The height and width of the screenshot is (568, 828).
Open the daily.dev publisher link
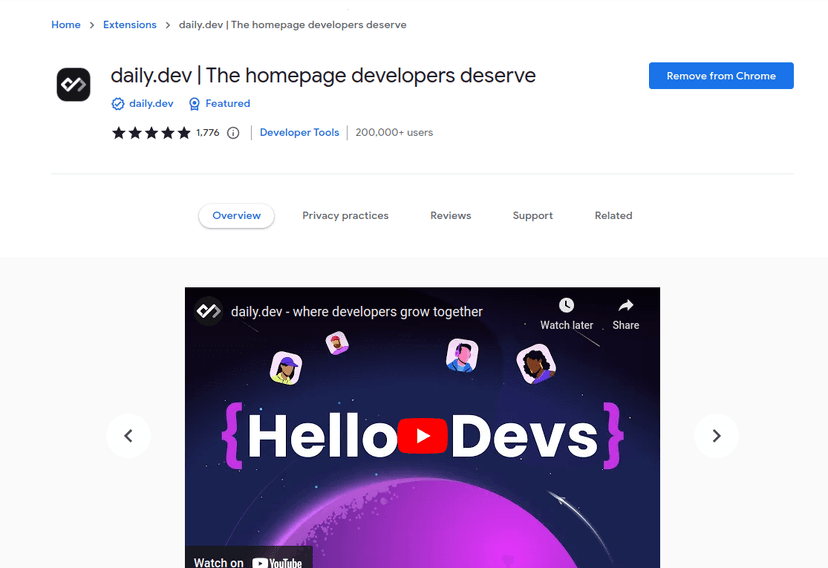(x=151, y=103)
